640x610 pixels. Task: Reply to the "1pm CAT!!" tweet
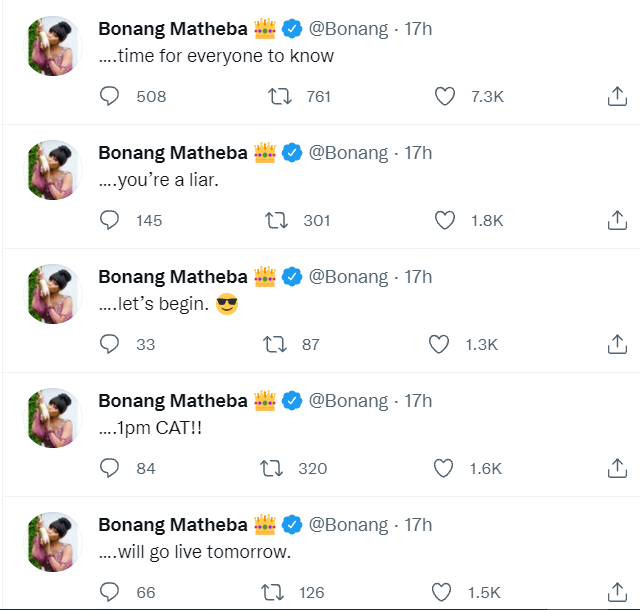click(x=110, y=468)
